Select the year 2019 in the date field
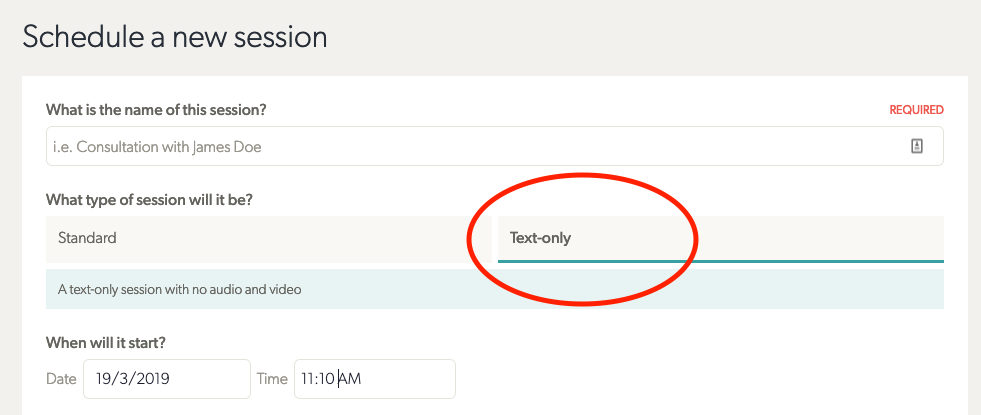Viewport: 981px width, 415px height. pos(153,379)
